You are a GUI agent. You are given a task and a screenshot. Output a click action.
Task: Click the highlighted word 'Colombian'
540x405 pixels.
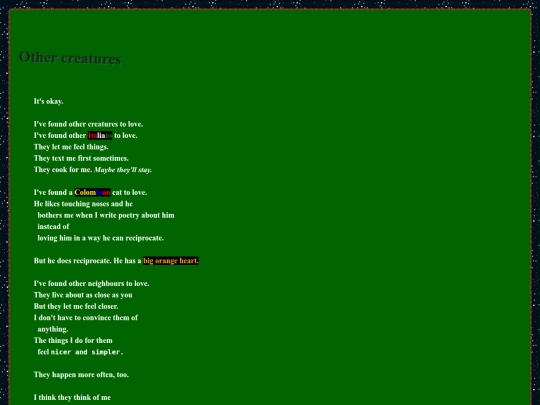(92, 192)
